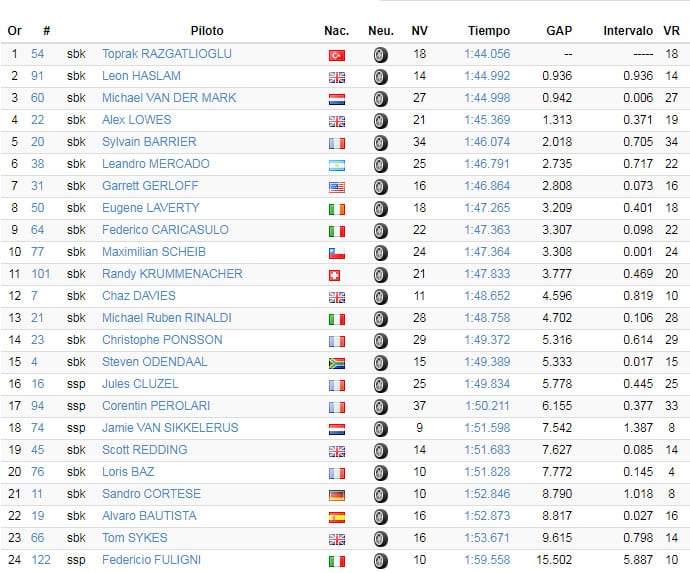
Task: Click Swiss flag in Krummenacher row
Action: tap(336, 275)
